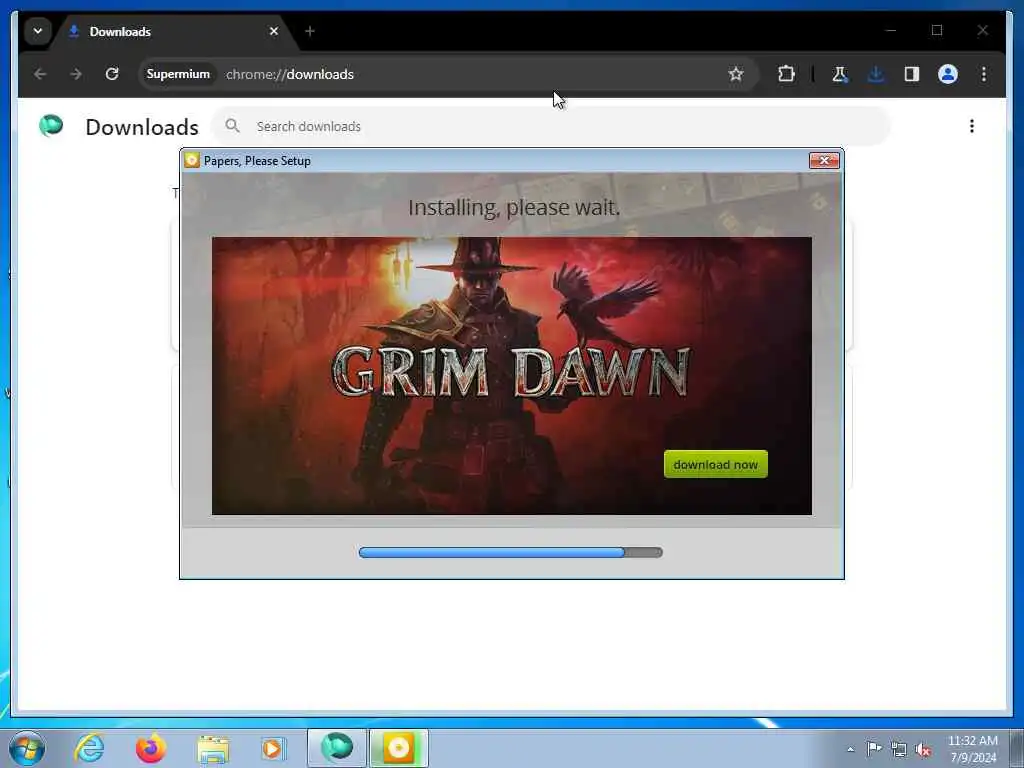Viewport: 1024px width, 768px height.
Task: Bookmark this page with the star icon
Action: [736, 74]
